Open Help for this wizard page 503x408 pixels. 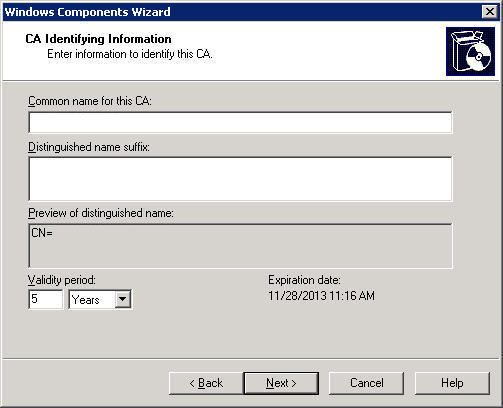tap(452, 383)
